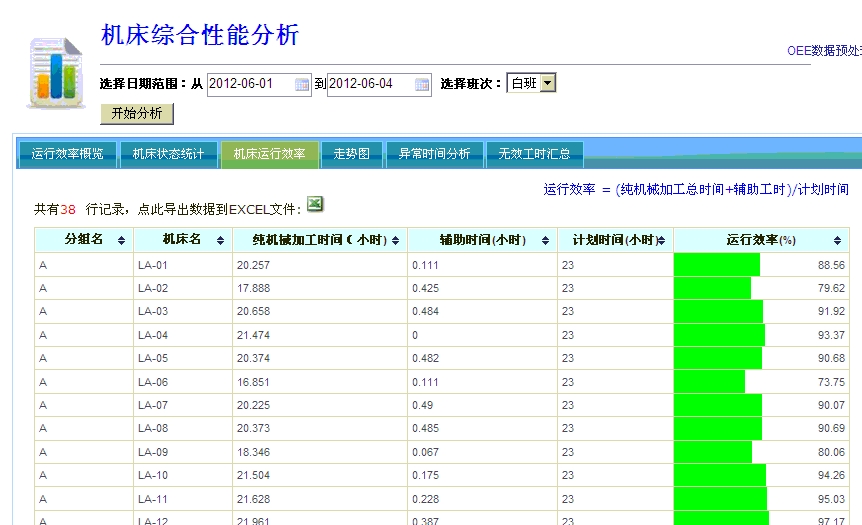The height and width of the screenshot is (525, 862).
Task: Open calendar picker for end date
Action: pos(422,85)
